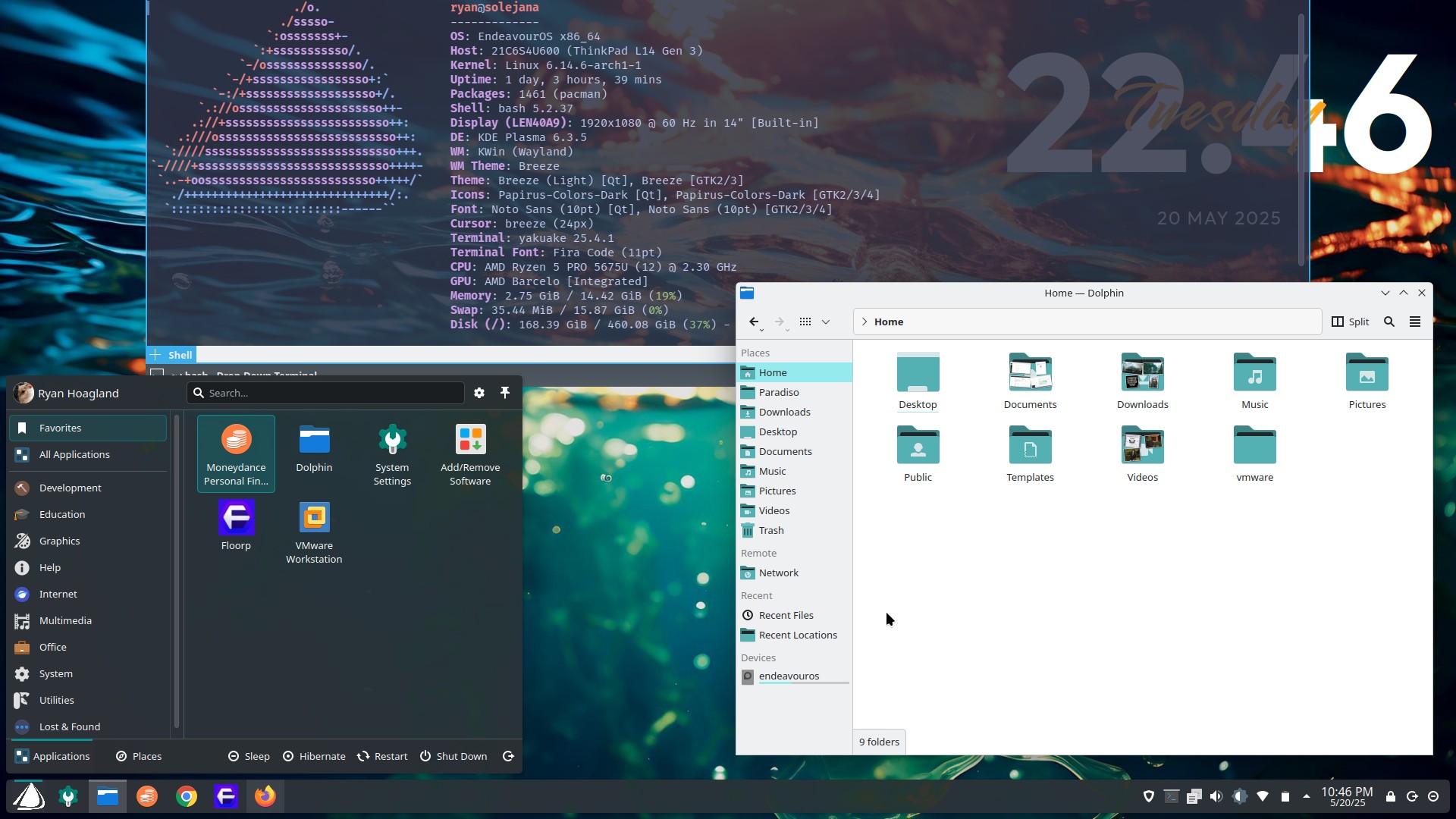
Task: Open the Graphics category
Action: pyautogui.click(x=88, y=541)
